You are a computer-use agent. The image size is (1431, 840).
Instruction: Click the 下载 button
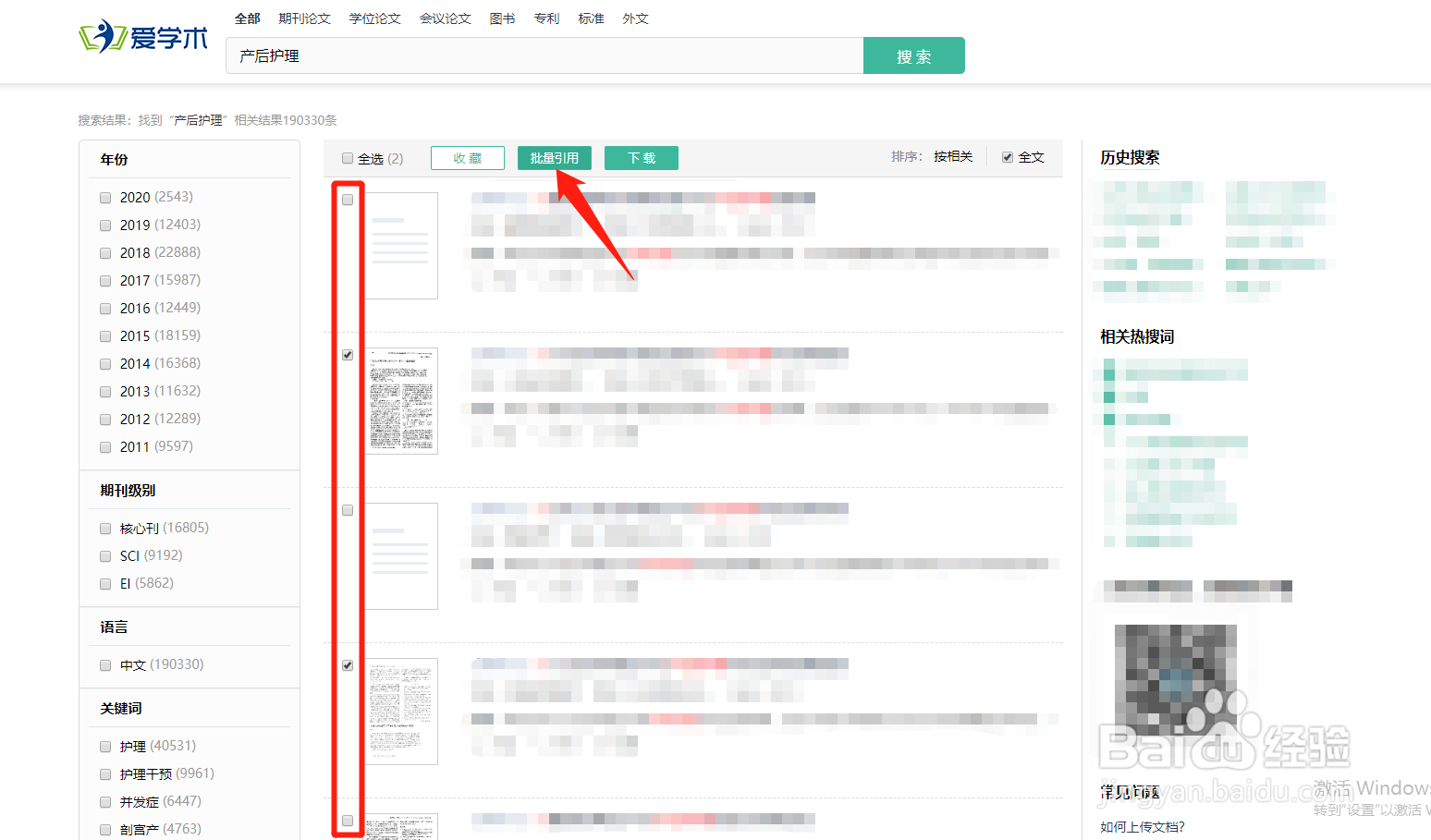[642, 158]
